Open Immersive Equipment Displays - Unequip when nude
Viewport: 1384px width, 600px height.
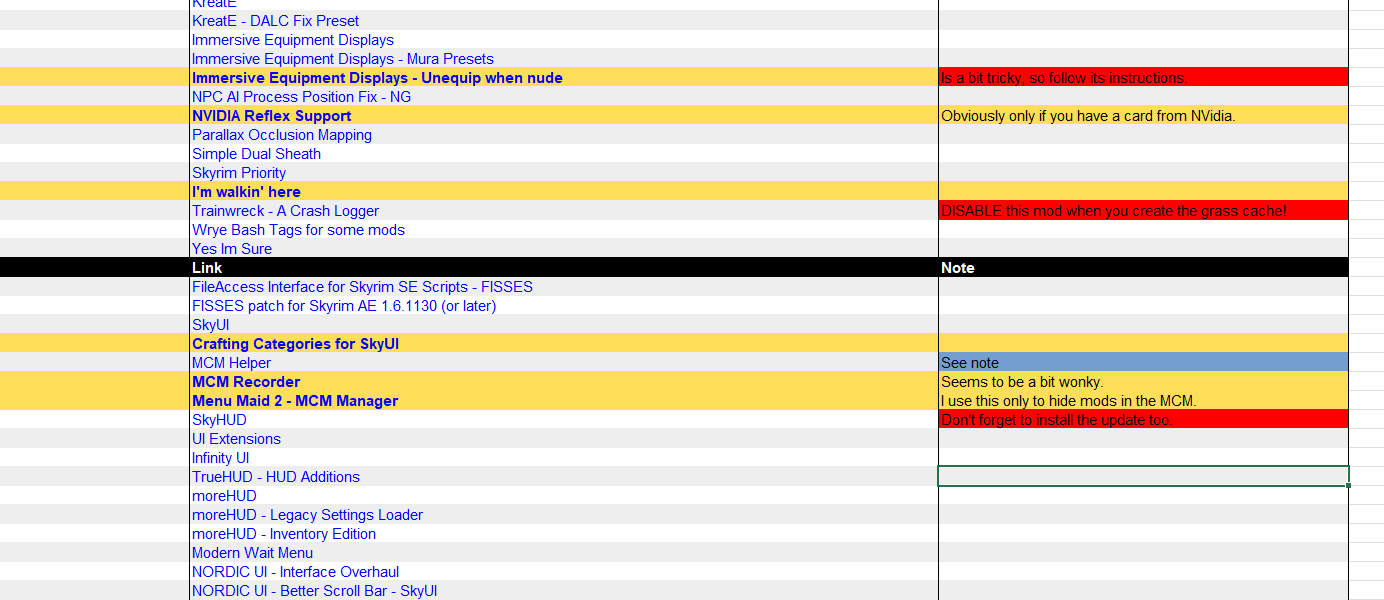coord(377,78)
